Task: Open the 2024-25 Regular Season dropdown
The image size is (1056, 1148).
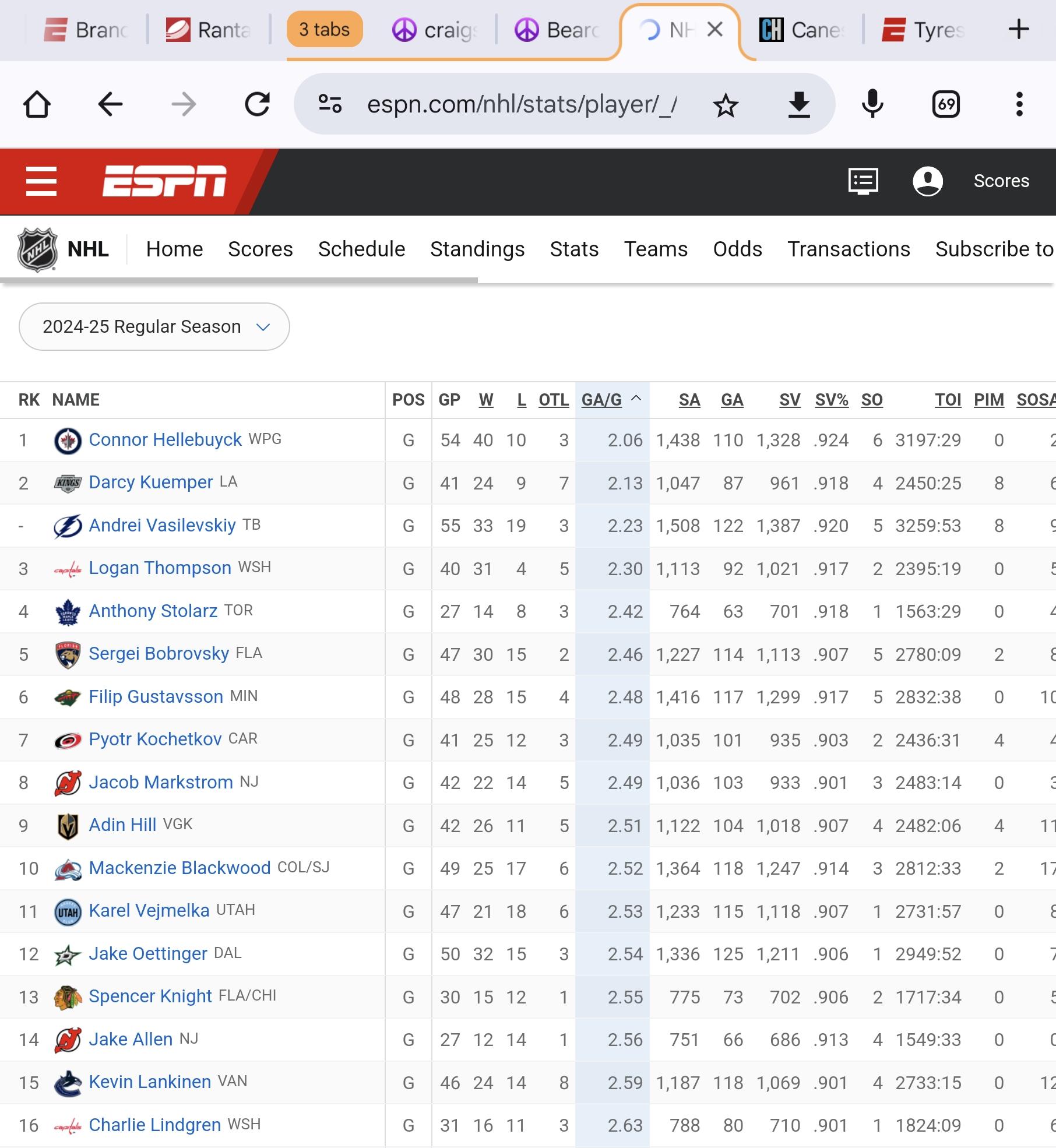Action: point(154,326)
